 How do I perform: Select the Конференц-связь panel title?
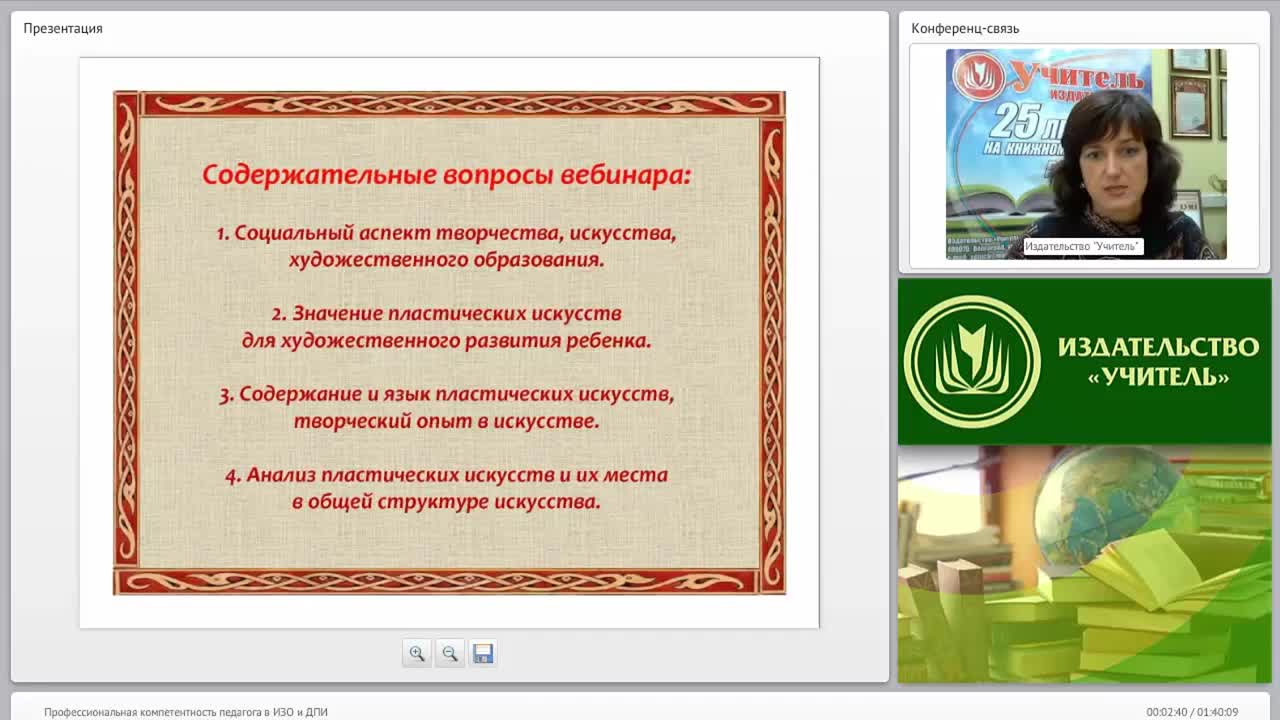(965, 28)
